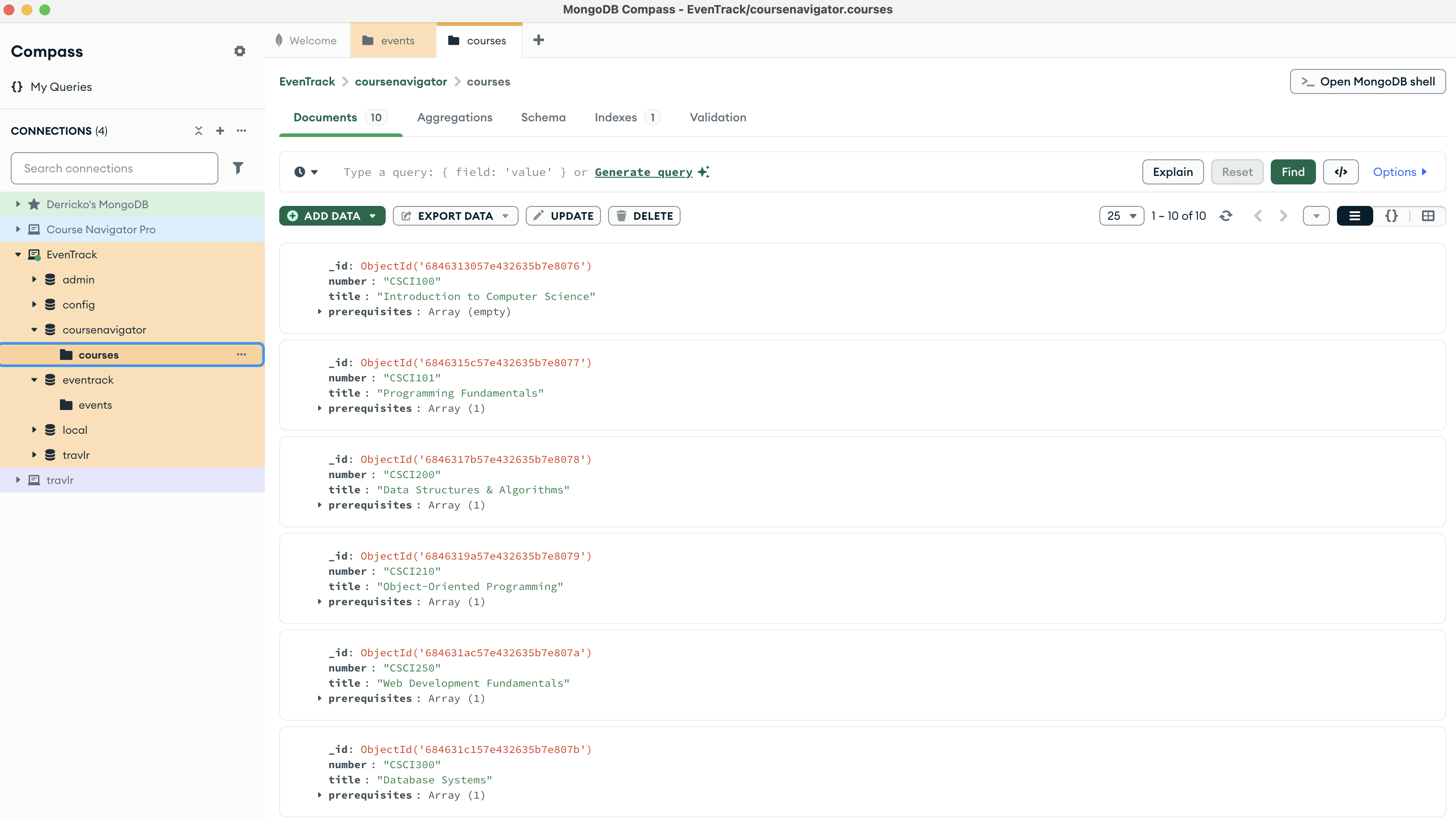Click title "Database Systems"
Screen dimensions: 1456x821
pos(434,780)
